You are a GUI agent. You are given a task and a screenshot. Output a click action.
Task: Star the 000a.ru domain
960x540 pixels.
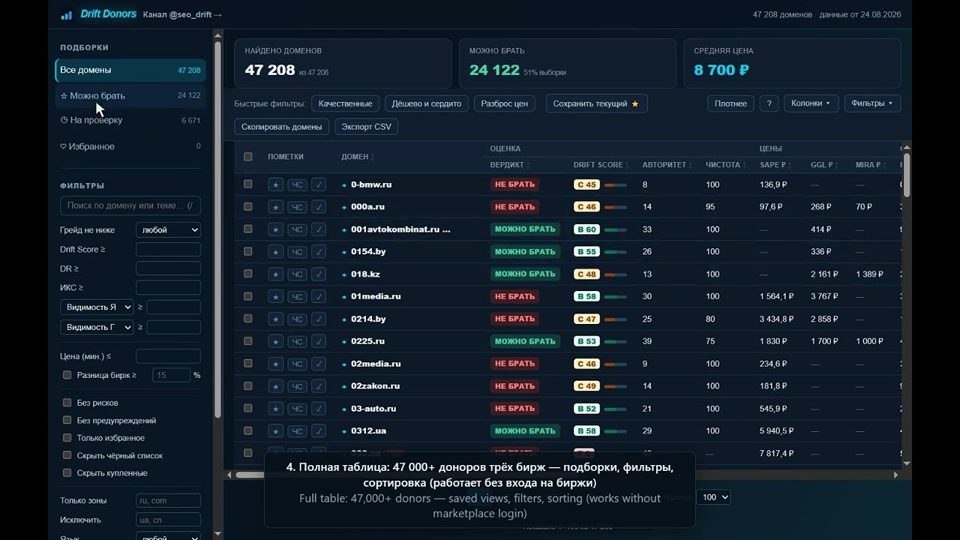tap(276, 207)
